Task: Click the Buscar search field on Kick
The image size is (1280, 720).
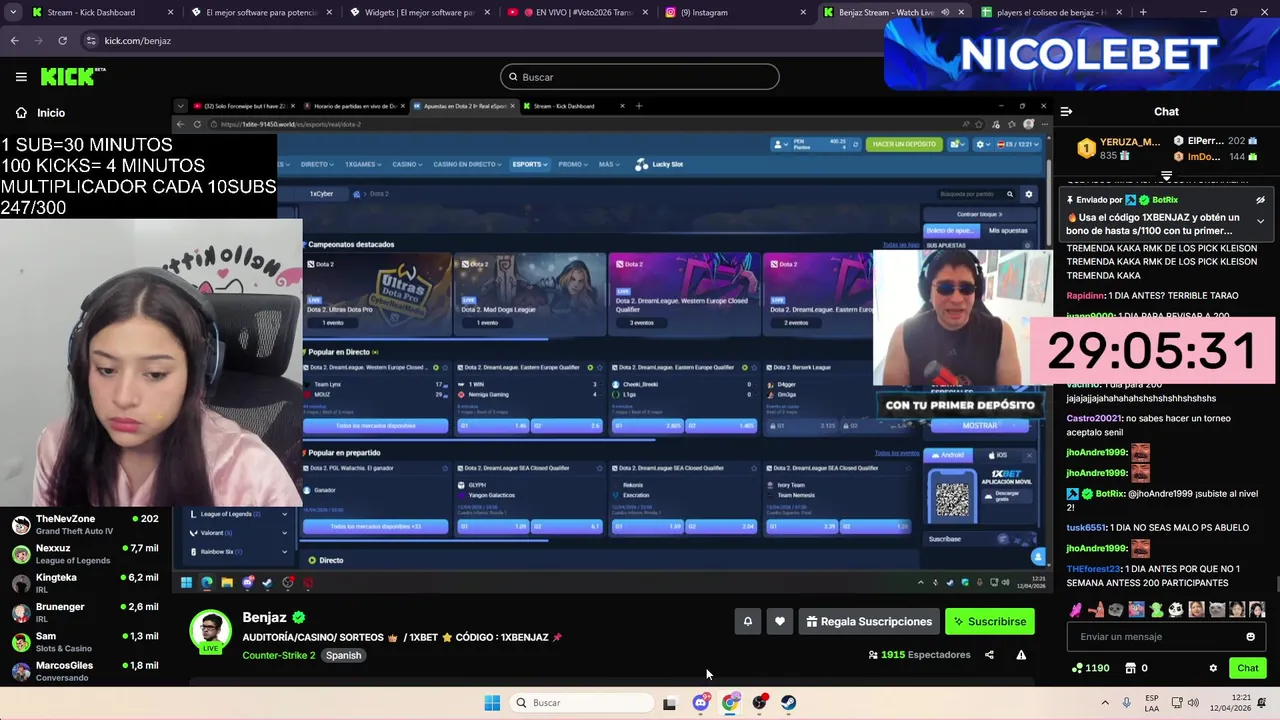Action: 640,77
